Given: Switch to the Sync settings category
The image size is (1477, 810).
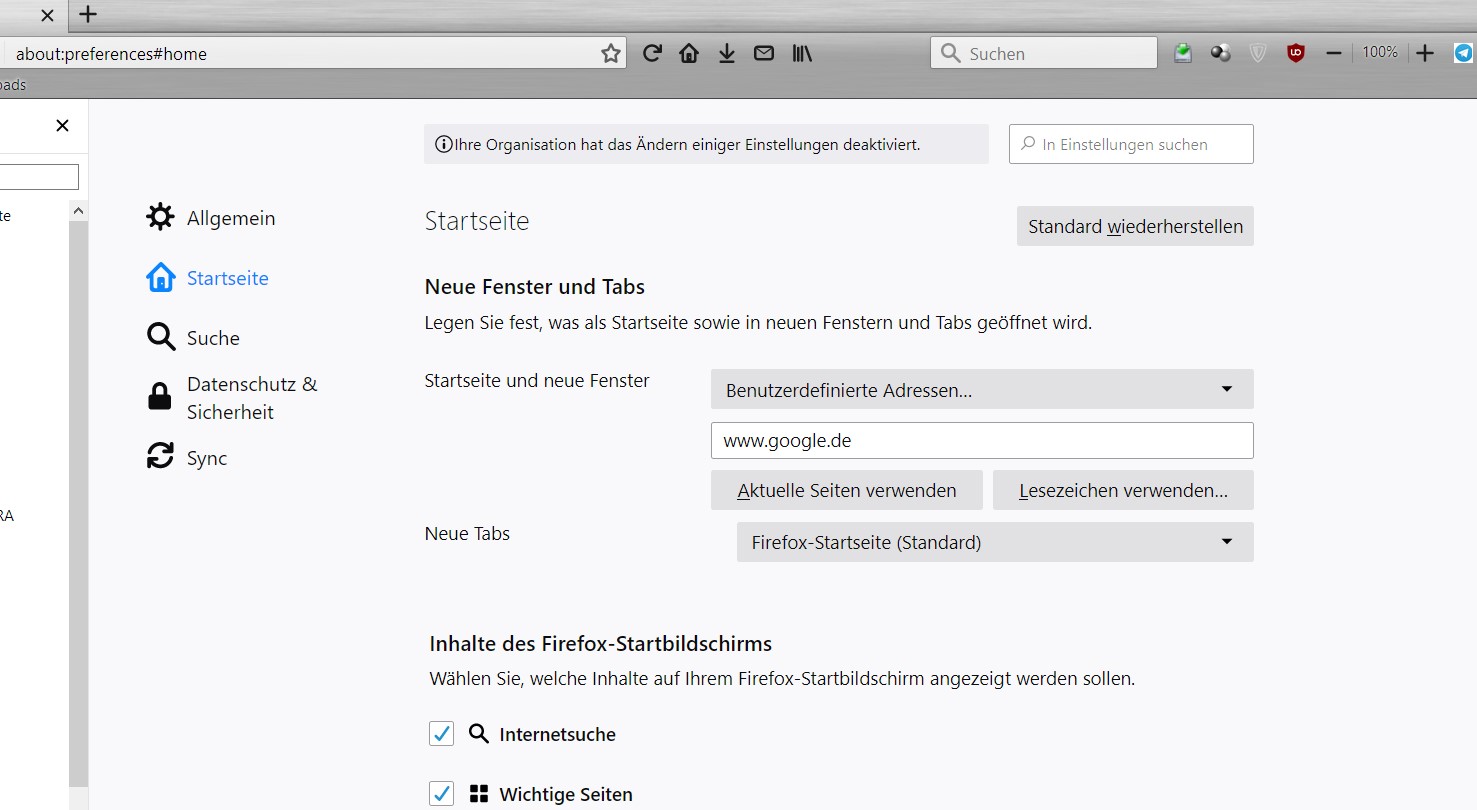Looking at the screenshot, I should 206,458.
